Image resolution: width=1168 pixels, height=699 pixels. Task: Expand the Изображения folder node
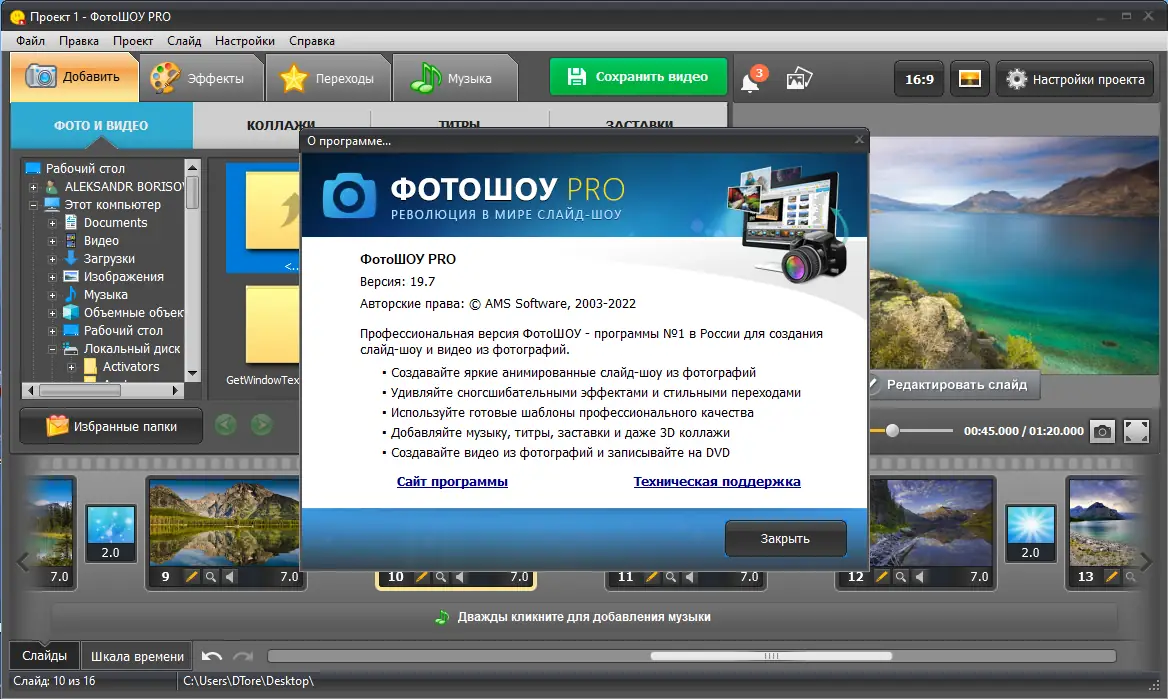click(52, 277)
